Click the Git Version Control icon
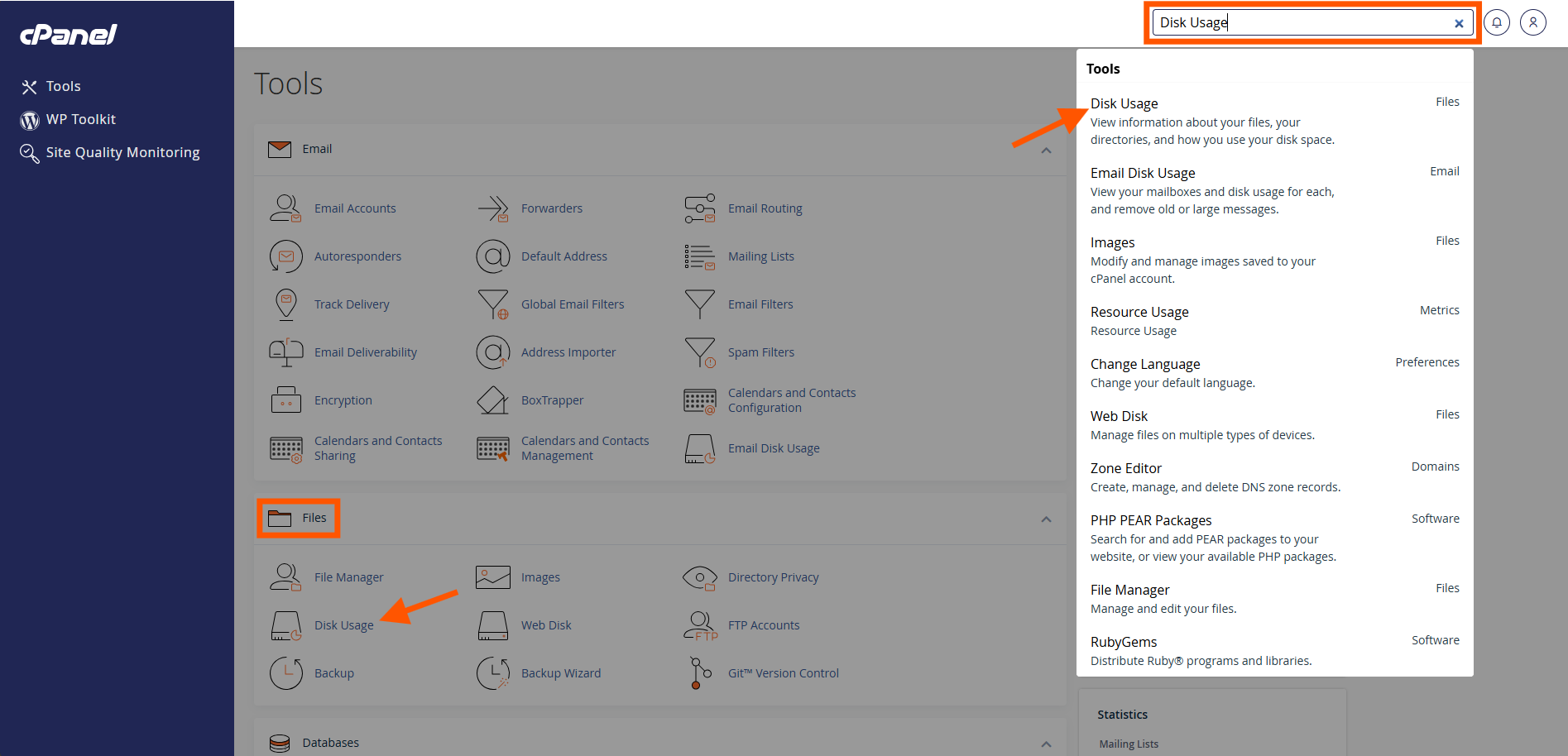Image resolution: width=1568 pixels, height=756 pixels. point(700,673)
